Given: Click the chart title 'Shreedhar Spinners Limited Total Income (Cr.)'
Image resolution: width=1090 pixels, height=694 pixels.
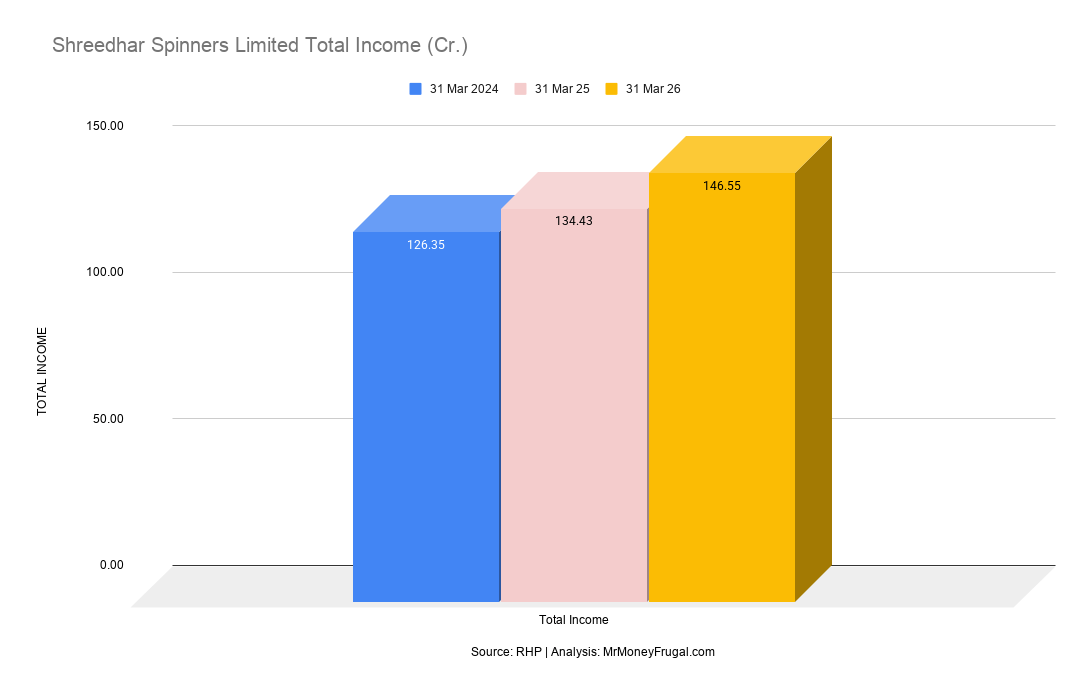Looking at the screenshot, I should pyautogui.click(x=260, y=45).
